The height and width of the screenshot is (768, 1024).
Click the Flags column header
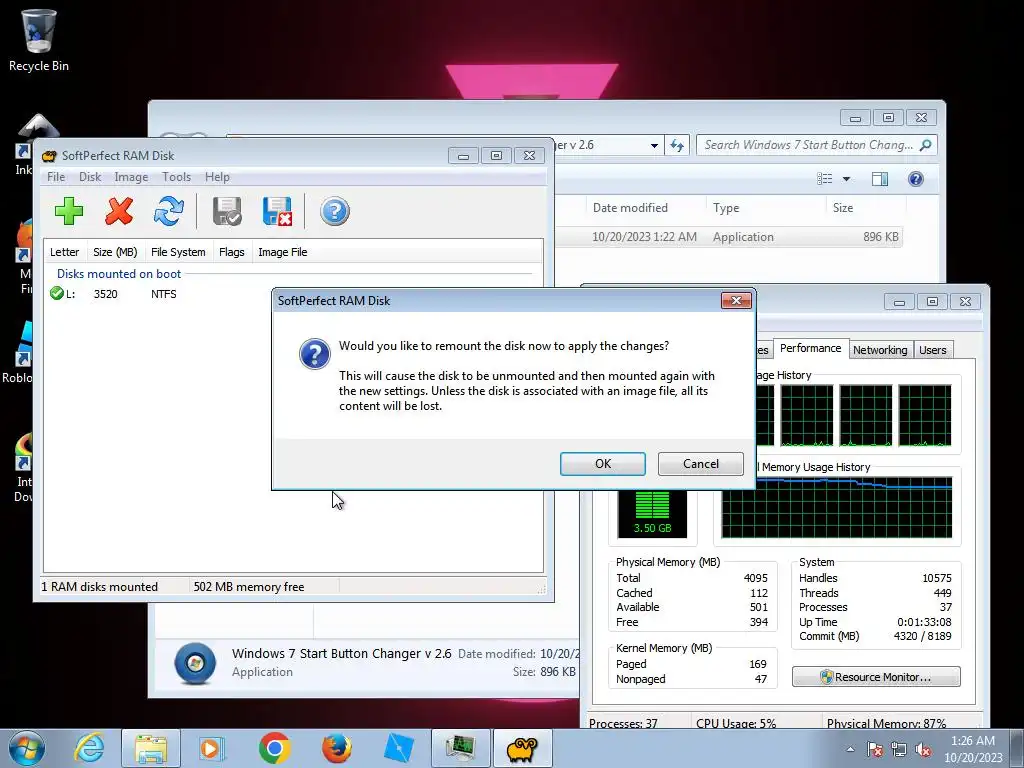coord(231,252)
